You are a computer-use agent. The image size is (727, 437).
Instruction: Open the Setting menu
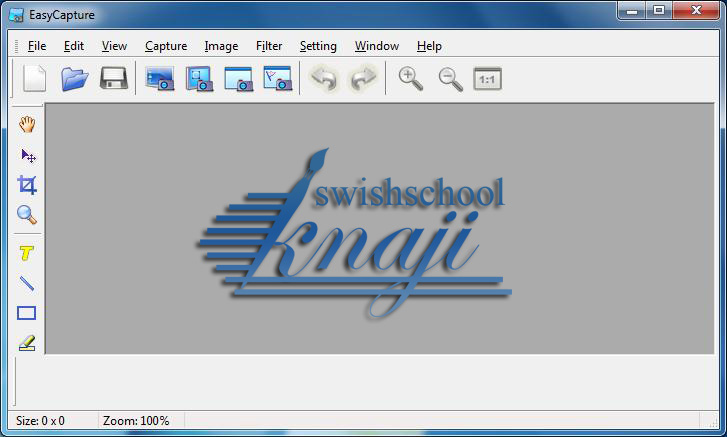(x=318, y=46)
